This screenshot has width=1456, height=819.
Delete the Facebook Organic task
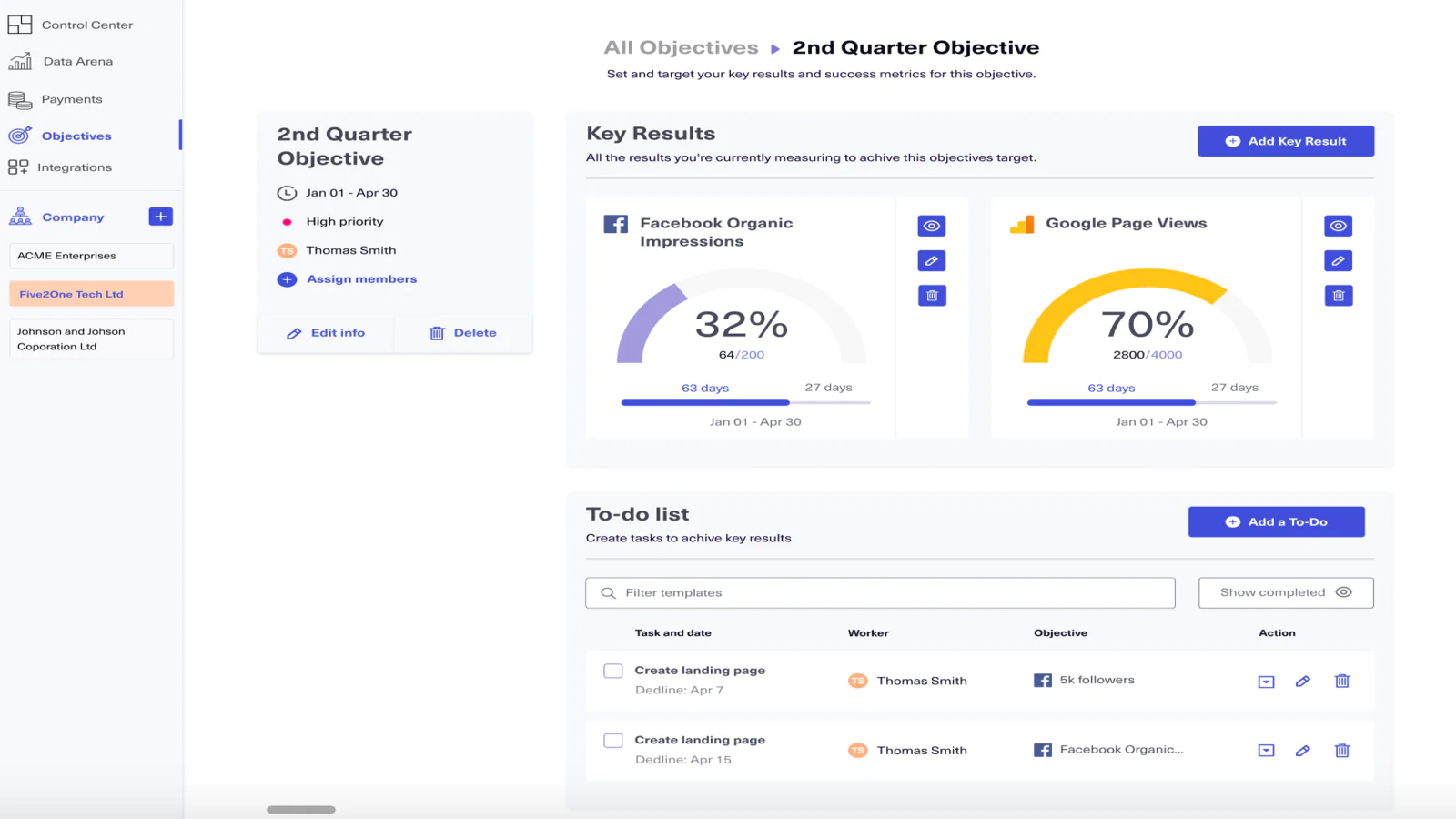[x=1342, y=751]
